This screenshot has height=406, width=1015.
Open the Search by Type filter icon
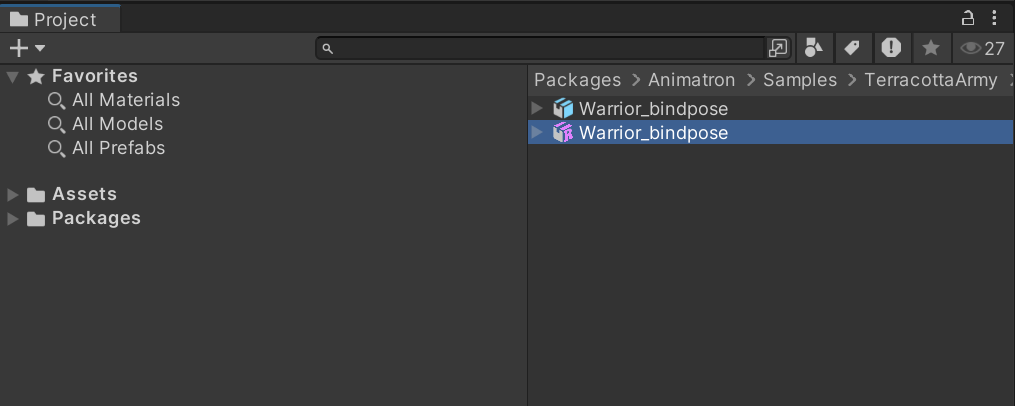pyautogui.click(x=814, y=48)
